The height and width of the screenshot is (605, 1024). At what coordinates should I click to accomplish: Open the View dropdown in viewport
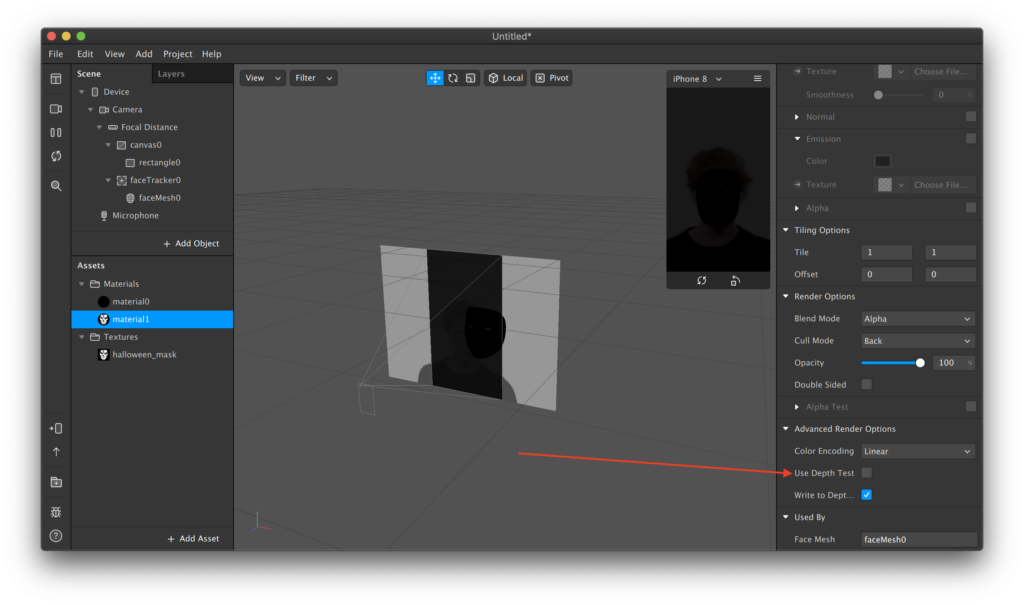click(x=263, y=78)
